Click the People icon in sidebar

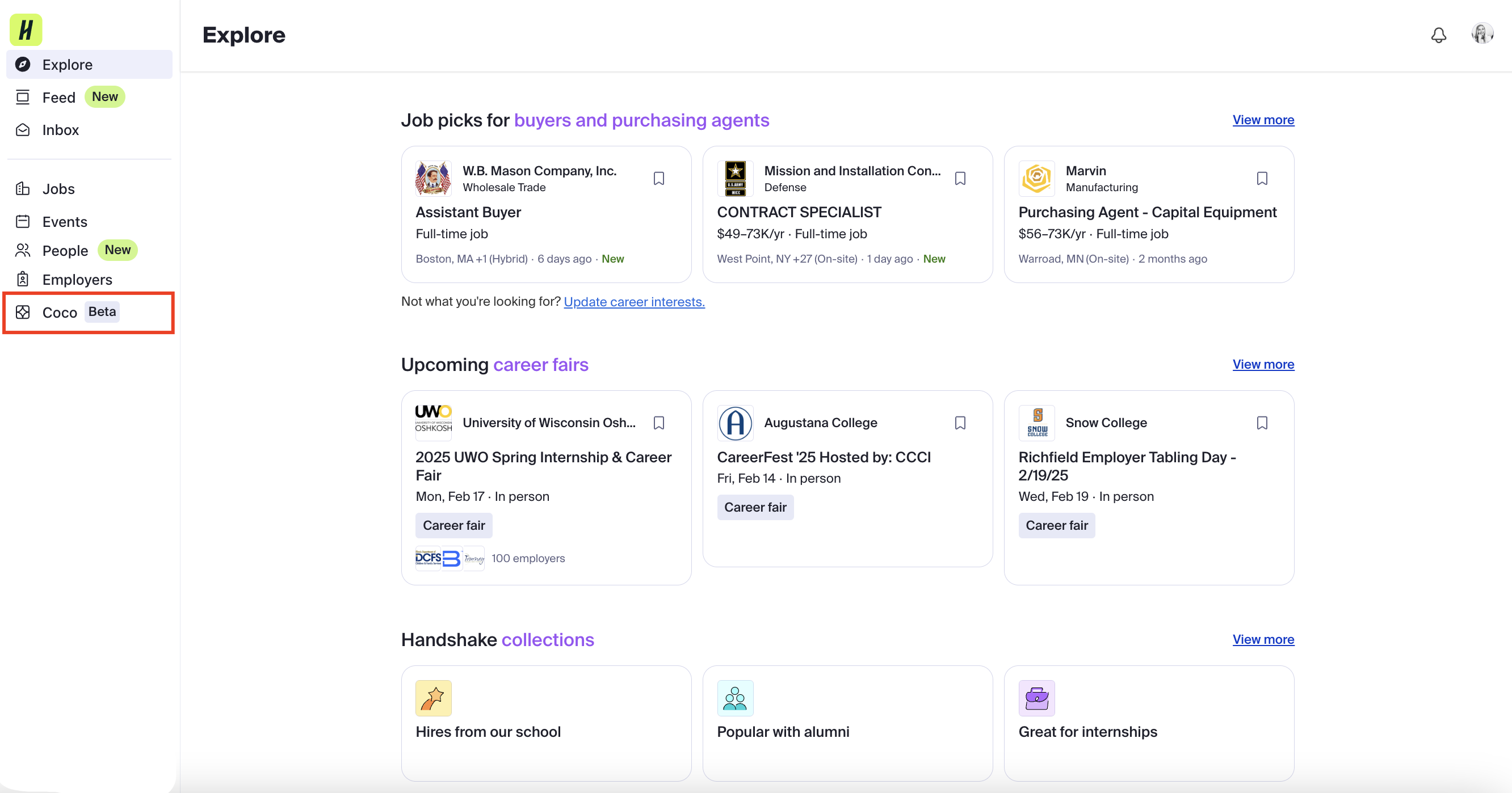coord(23,251)
